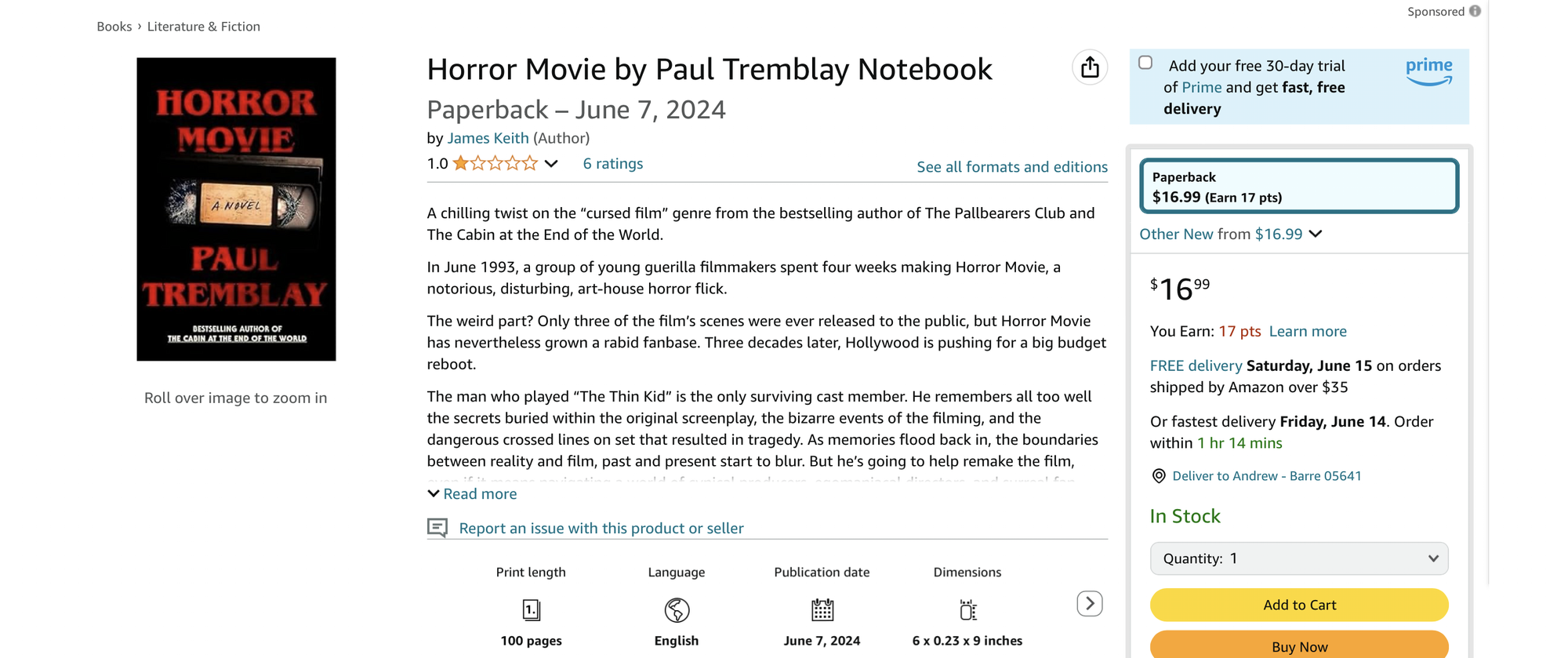
Task: Go to Literature & Fiction breadcrumb
Action: coord(203,27)
